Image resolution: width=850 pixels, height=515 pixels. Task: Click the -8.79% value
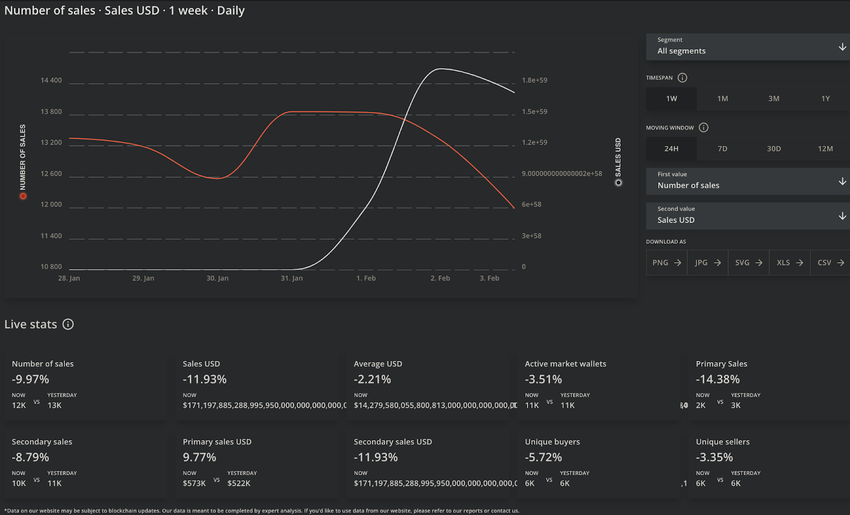(x=30, y=457)
